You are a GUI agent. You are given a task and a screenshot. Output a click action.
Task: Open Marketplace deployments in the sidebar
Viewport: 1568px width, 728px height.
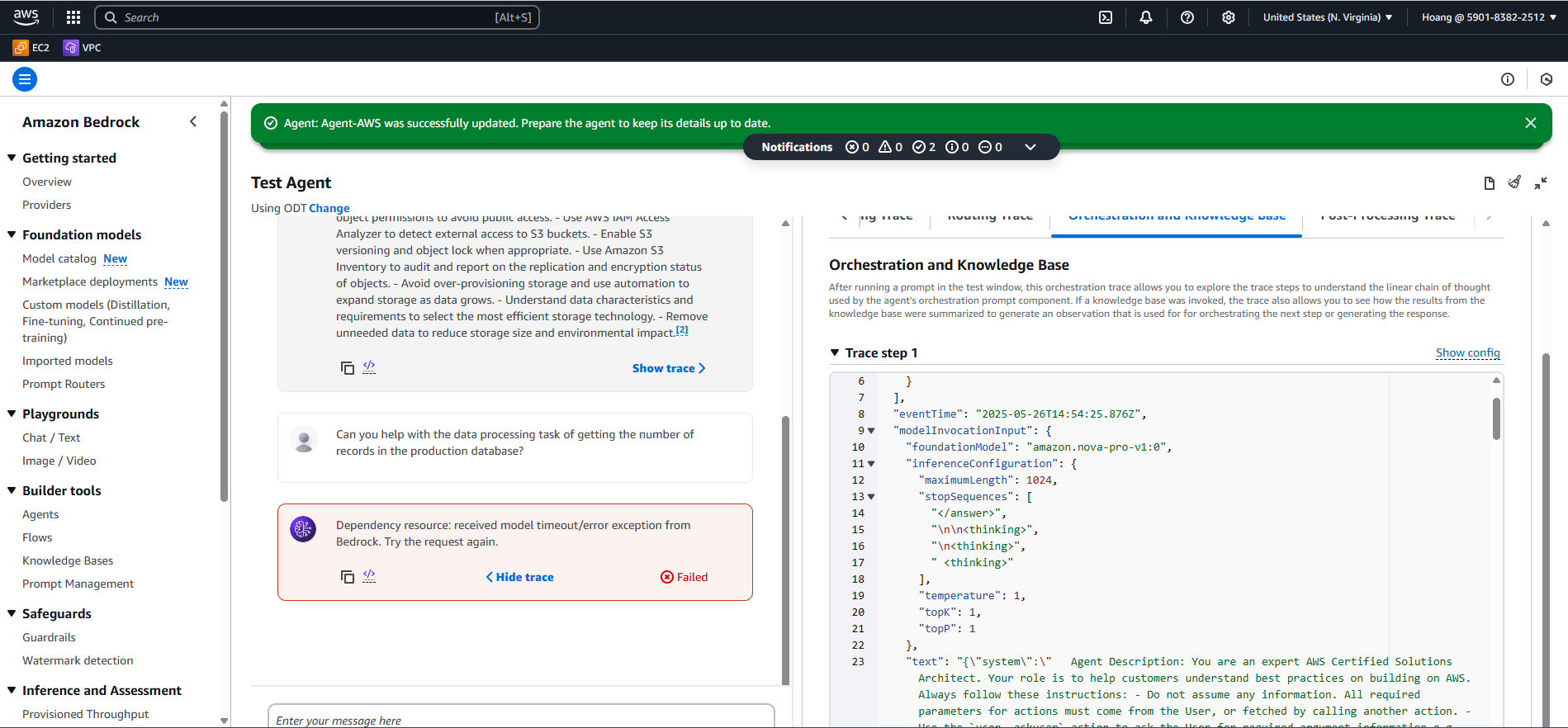pos(90,281)
